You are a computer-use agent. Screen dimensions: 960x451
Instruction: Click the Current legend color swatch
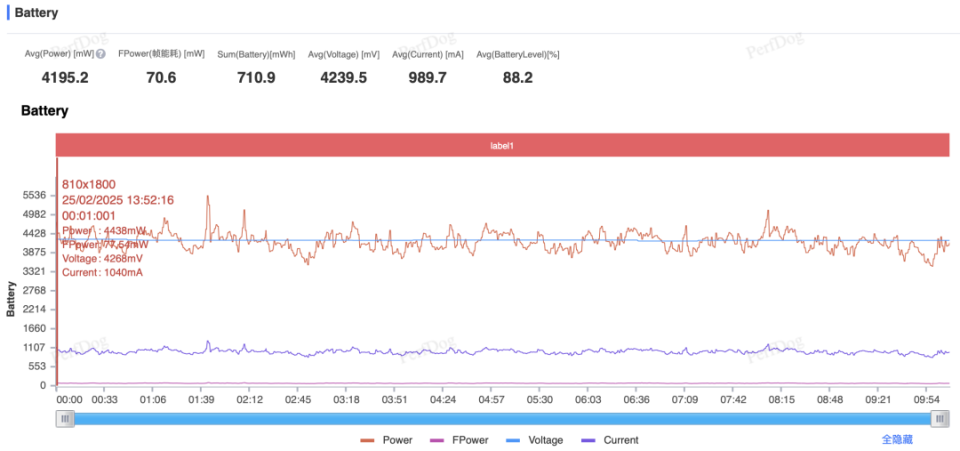click(x=589, y=441)
